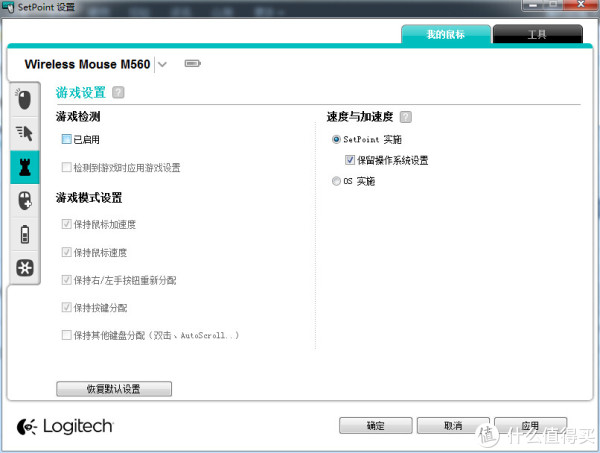
Task: Click the 应用 button
Action: click(x=530, y=425)
